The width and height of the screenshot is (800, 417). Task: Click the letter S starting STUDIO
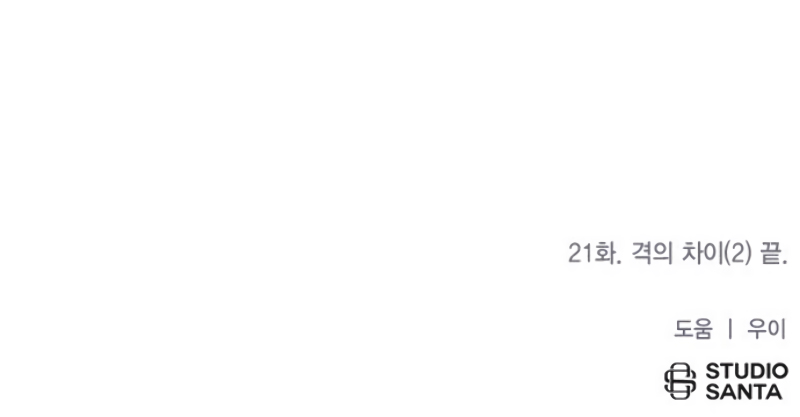[x=713, y=371]
